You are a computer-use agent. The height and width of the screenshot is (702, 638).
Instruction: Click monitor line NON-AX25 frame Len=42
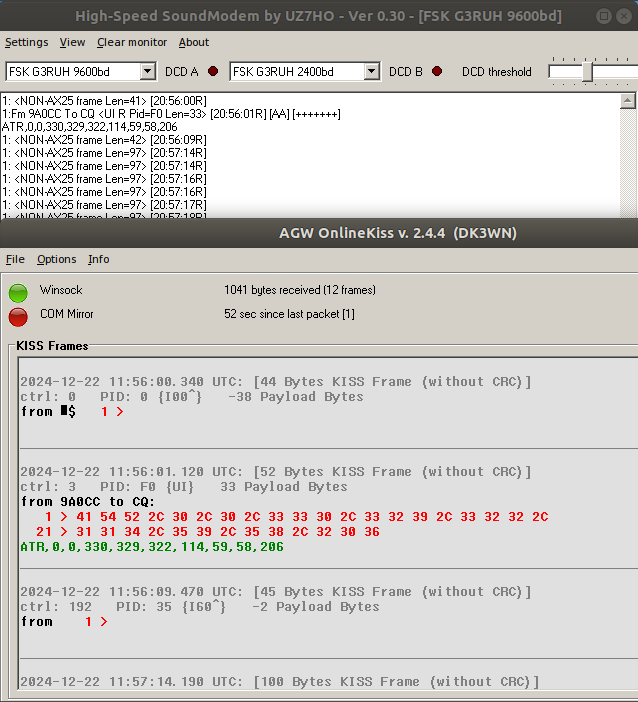[104, 140]
